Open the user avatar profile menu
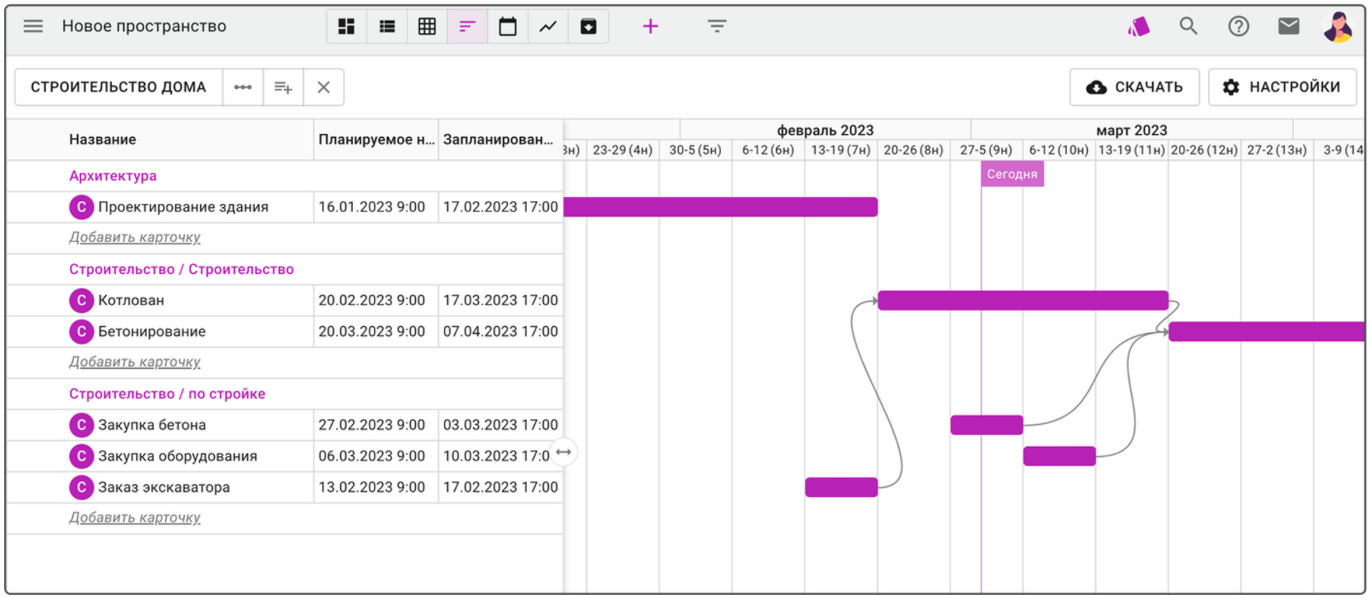The image size is (1370, 598). point(1338,27)
